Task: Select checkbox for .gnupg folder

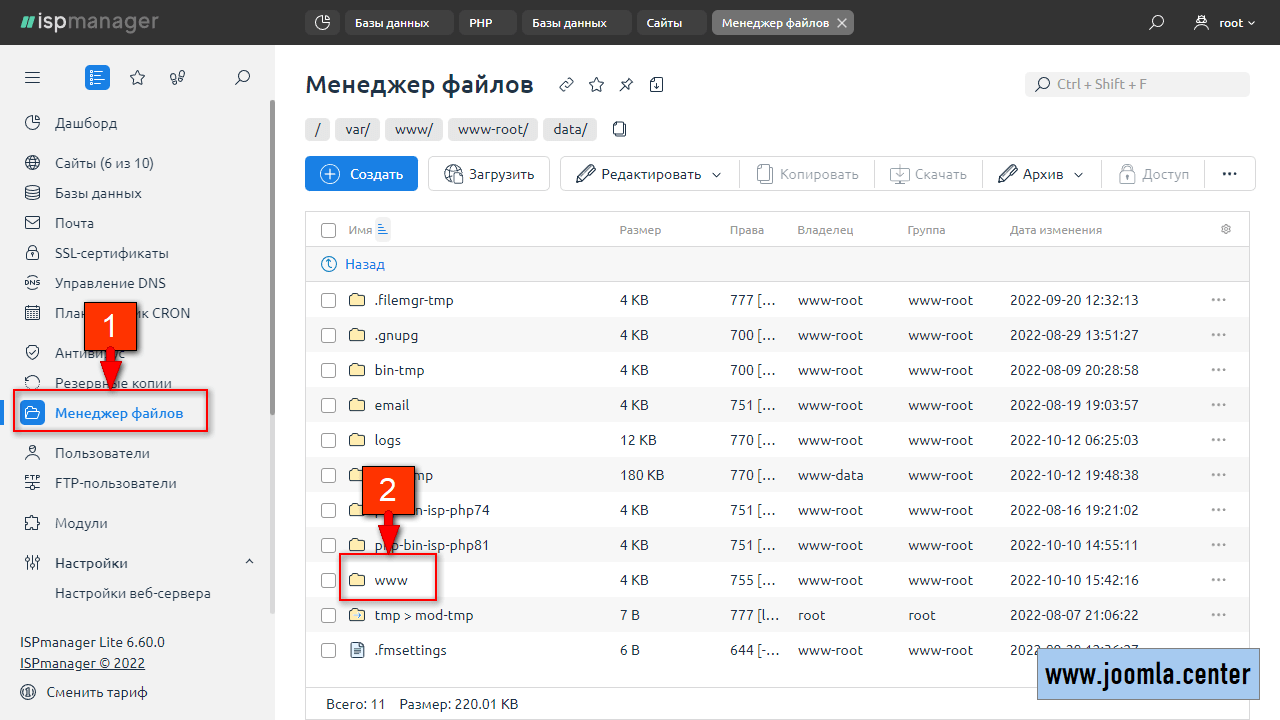Action: tap(328, 335)
